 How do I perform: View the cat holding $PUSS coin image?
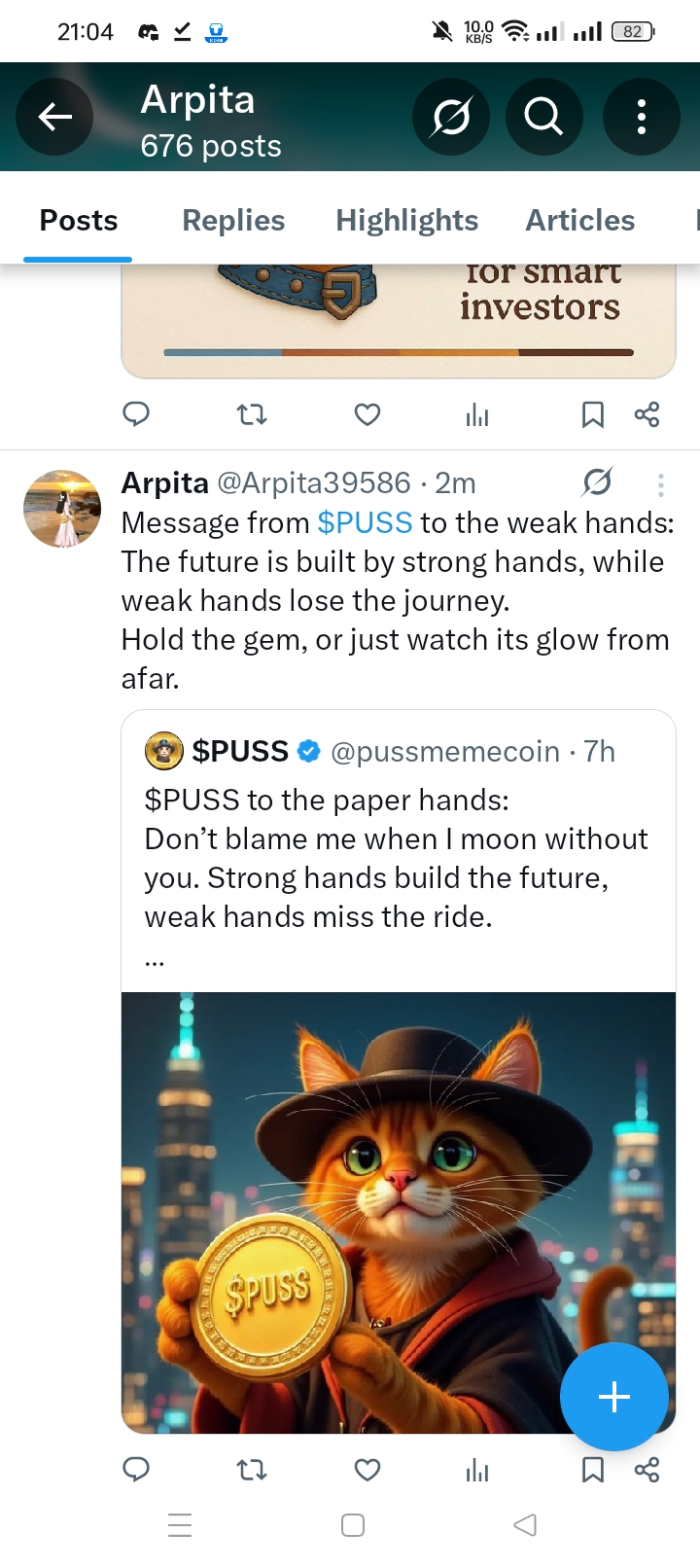tap(399, 1213)
